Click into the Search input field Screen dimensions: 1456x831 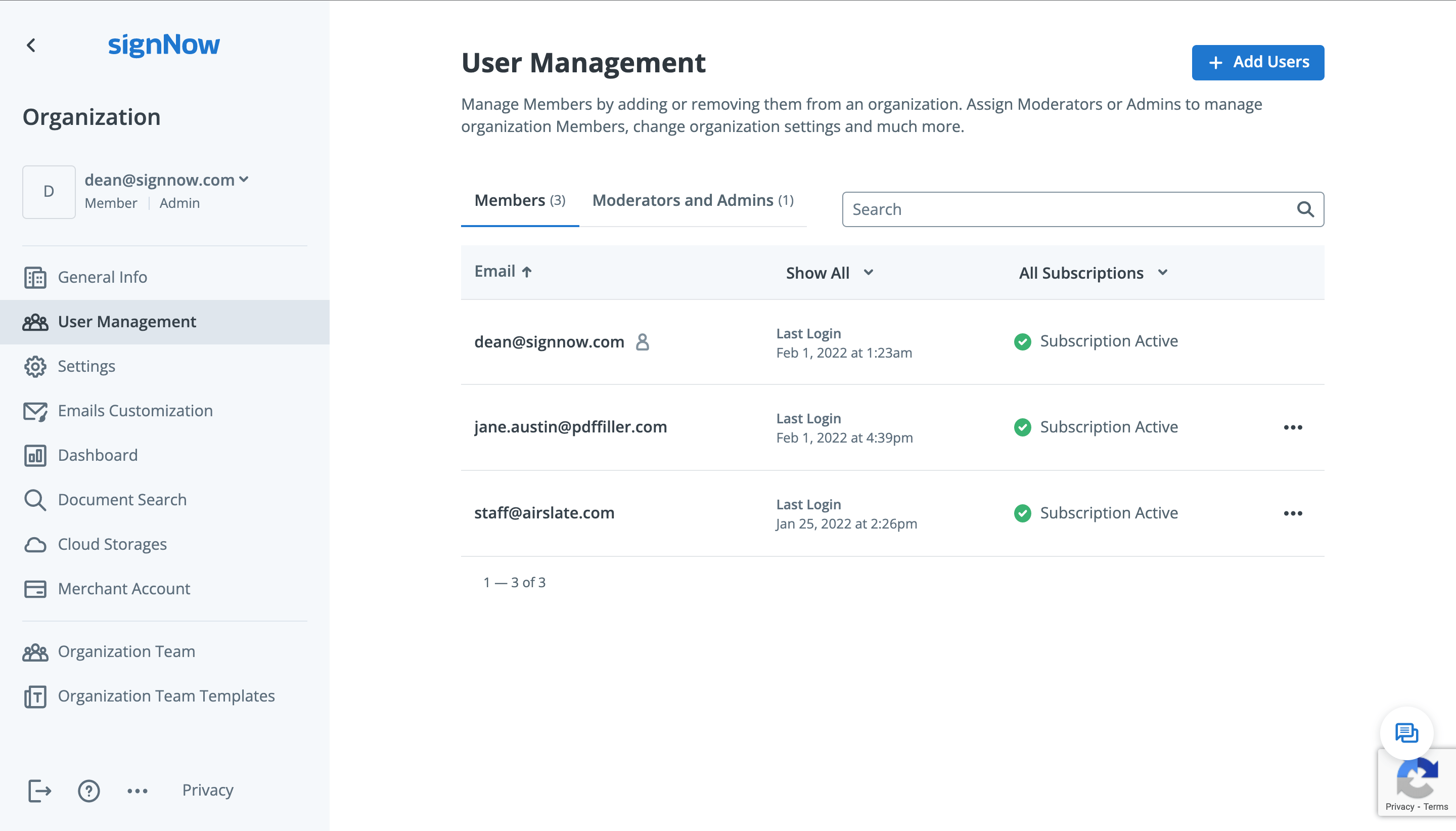1067,209
